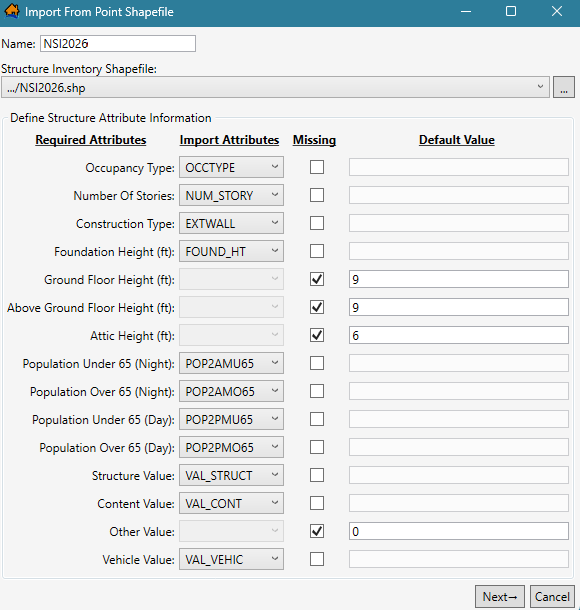The image size is (580, 610).
Task: Click the Attic Height default value field
Action: pos(459,335)
